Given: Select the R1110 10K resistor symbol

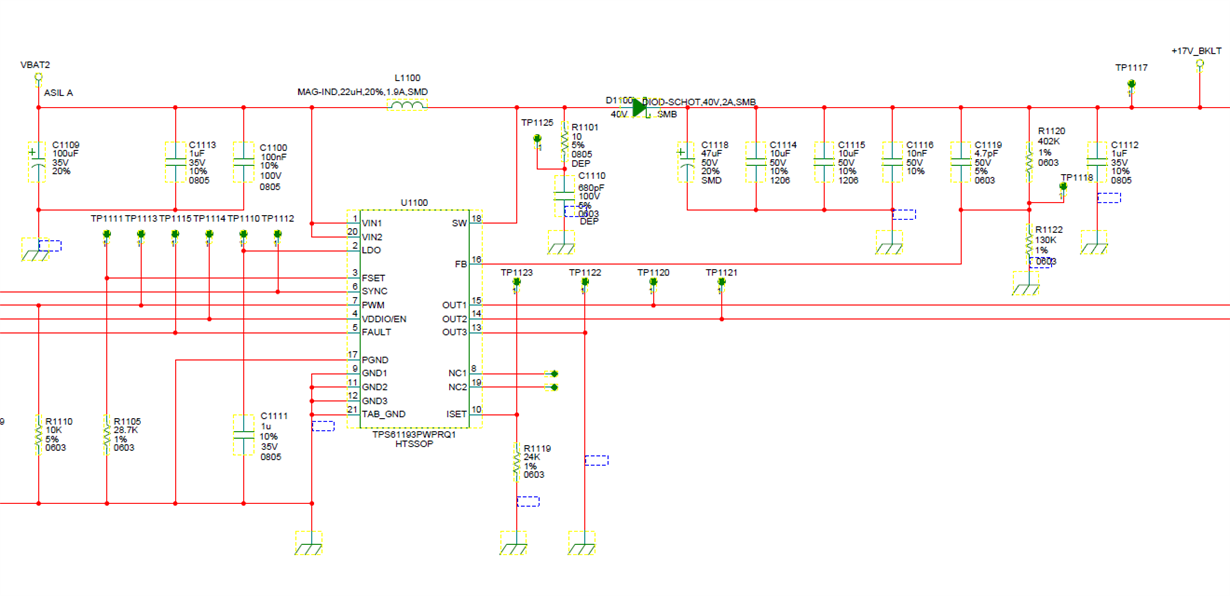Looking at the screenshot, I should [38, 435].
